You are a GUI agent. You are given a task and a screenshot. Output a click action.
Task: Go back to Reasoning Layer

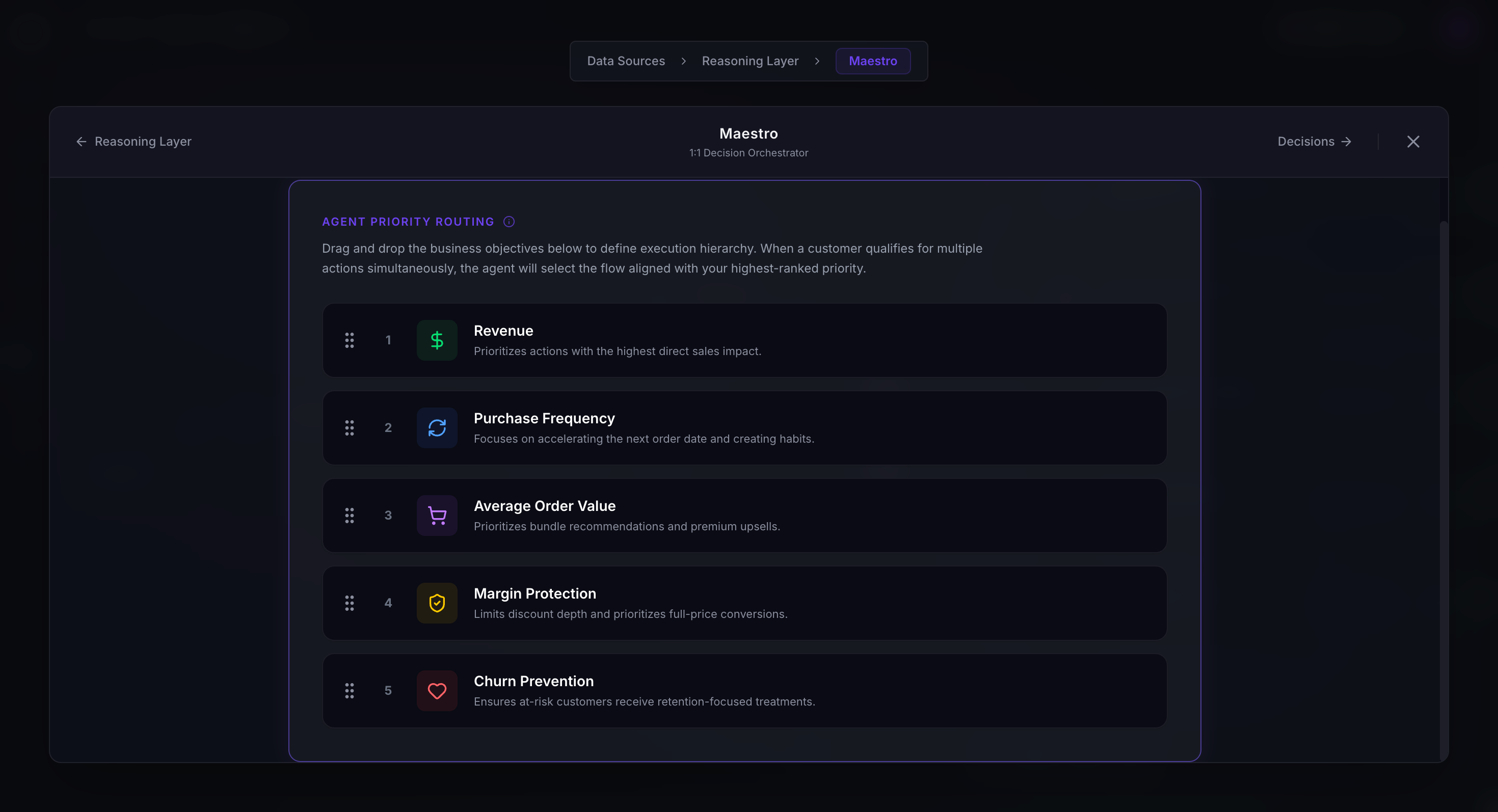133,141
